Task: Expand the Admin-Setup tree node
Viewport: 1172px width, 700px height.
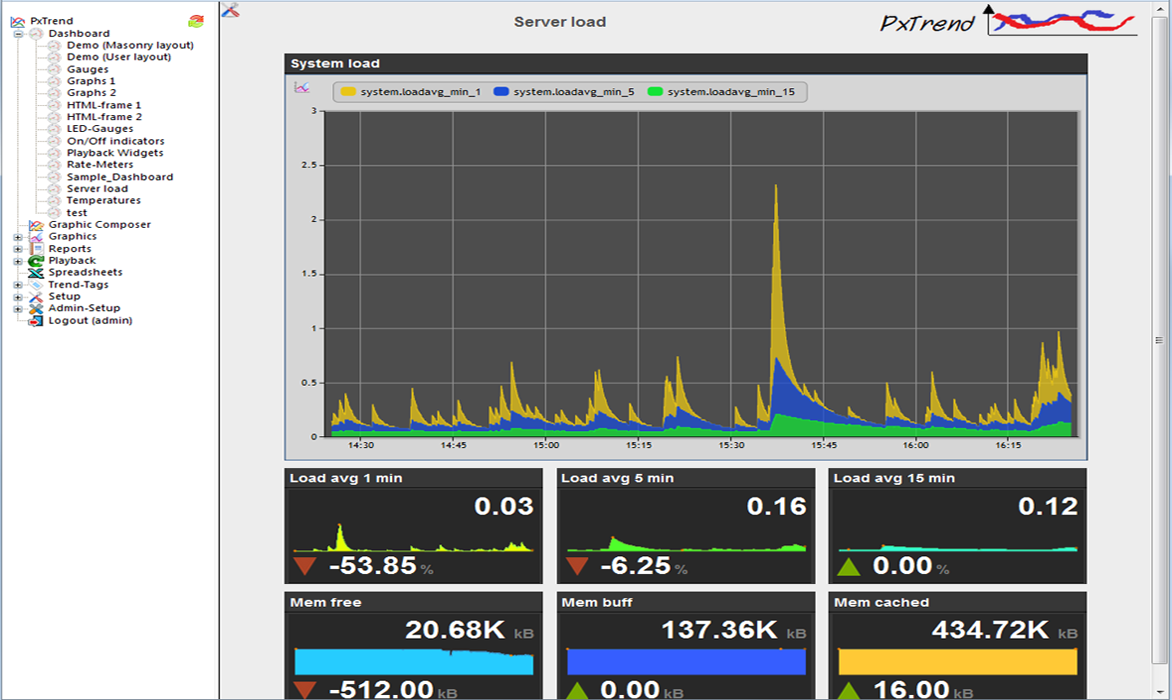Action: click(x=18, y=309)
